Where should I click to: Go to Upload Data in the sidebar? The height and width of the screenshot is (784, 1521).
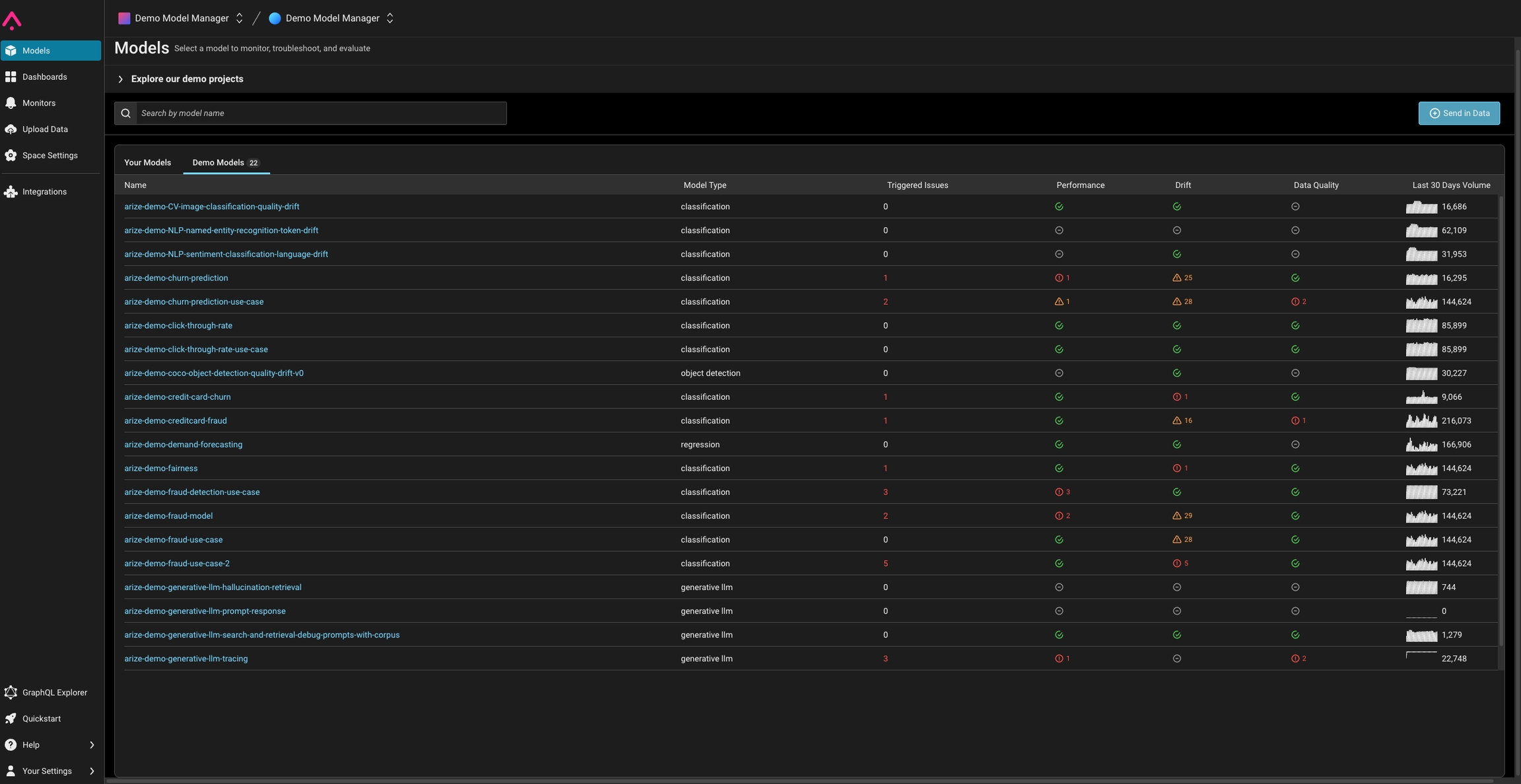click(x=44, y=129)
